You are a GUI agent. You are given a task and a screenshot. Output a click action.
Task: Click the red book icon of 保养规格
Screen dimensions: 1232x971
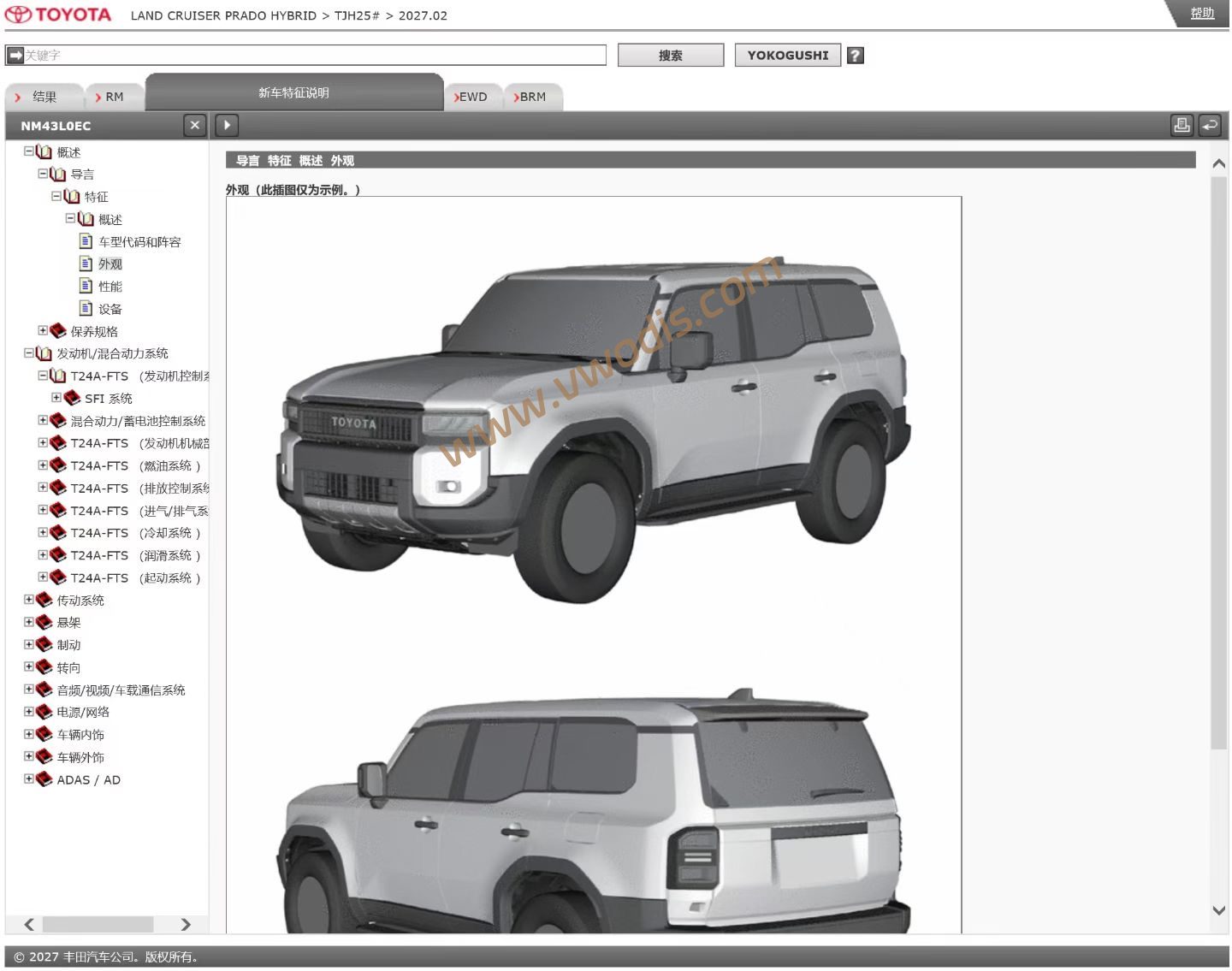click(x=58, y=330)
